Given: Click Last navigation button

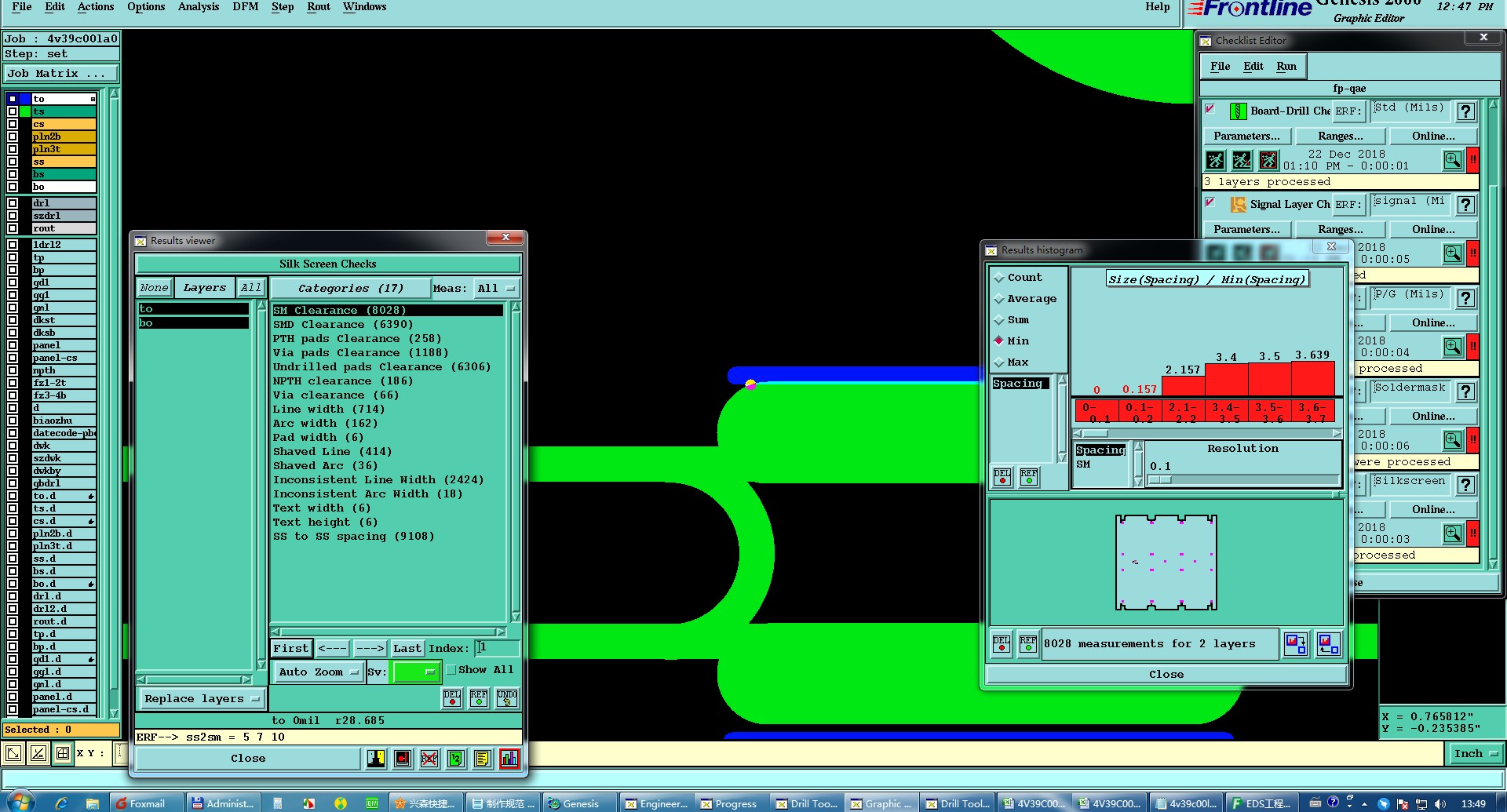Looking at the screenshot, I should point(407,649).
